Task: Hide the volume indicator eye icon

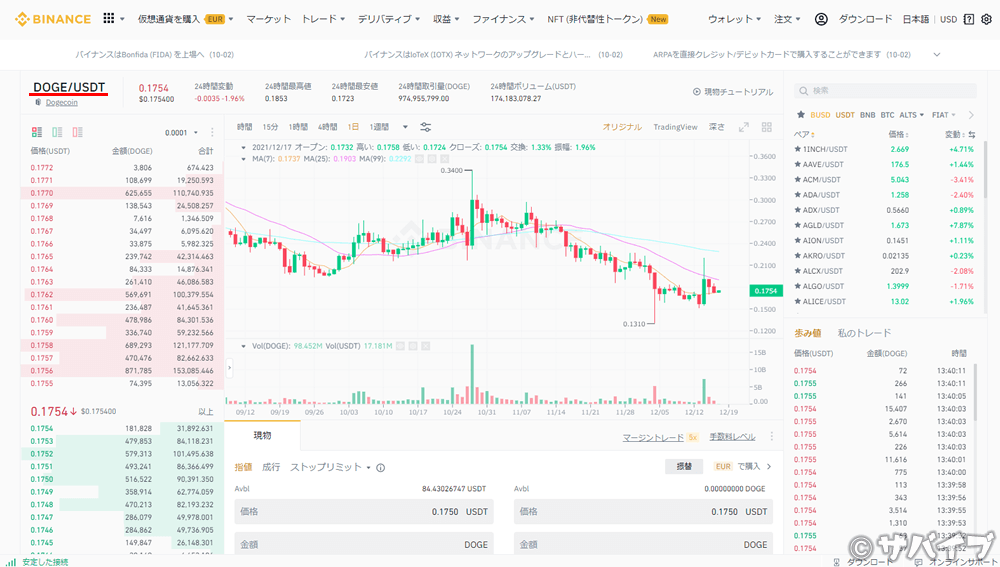Action: 400,346
